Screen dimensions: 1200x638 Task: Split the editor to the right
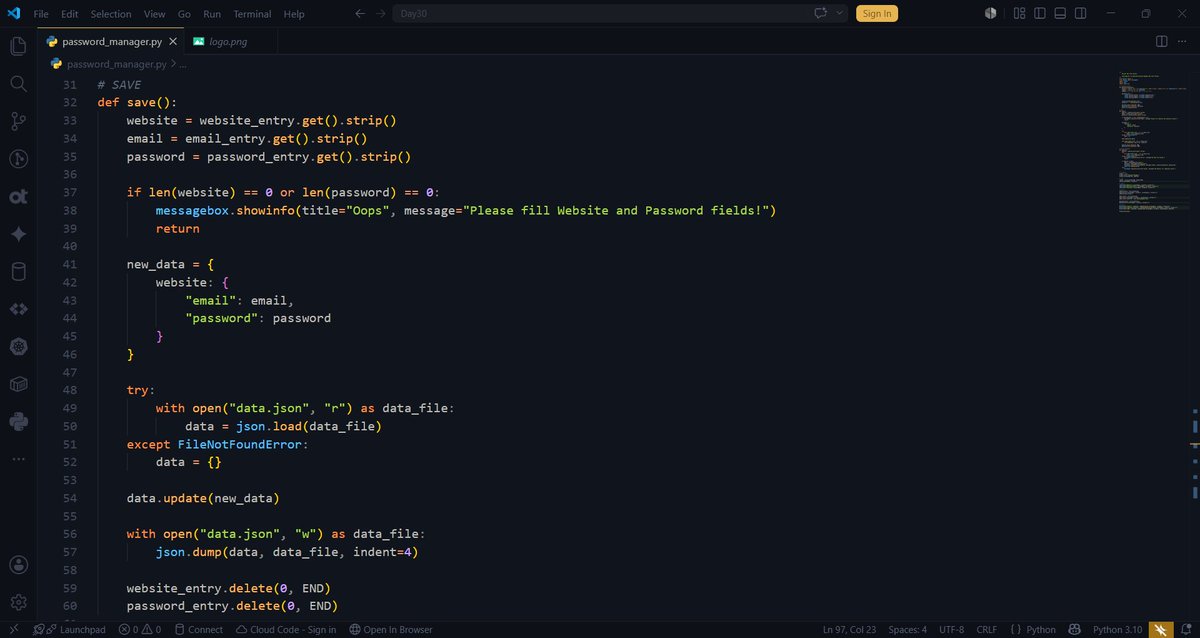(x=1161, y=41)
